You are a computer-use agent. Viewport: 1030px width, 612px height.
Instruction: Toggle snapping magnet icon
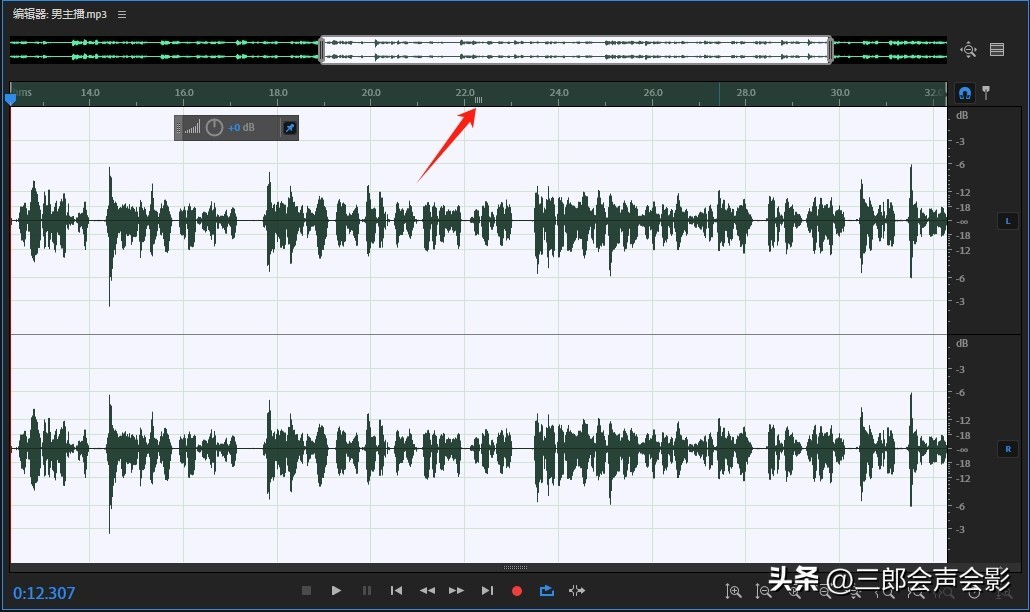click(x=964, y=92)
